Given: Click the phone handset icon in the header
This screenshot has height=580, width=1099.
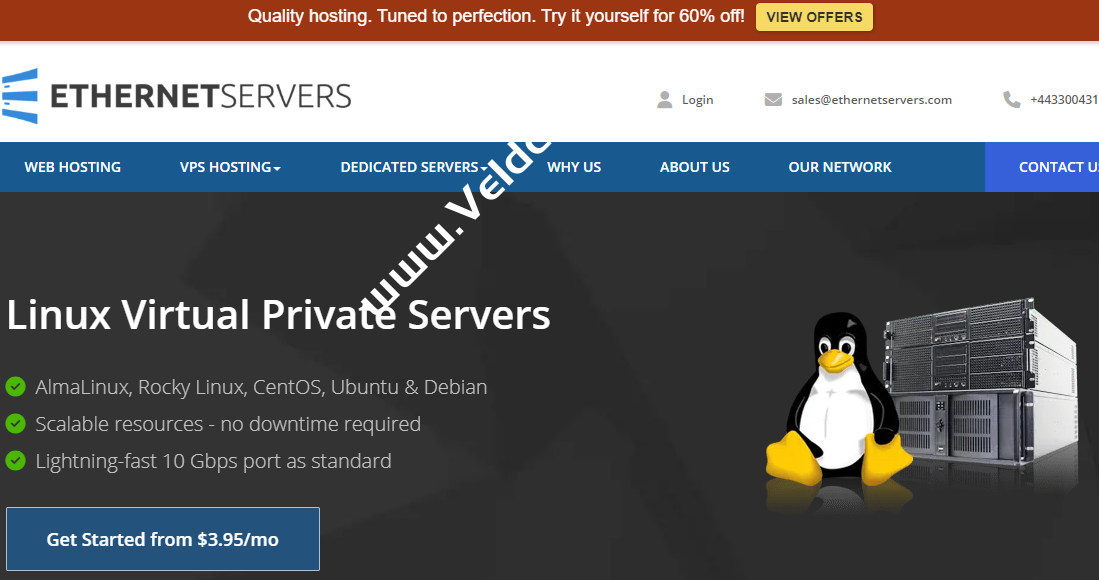Looking at the screenshot, I should 1012,100.
